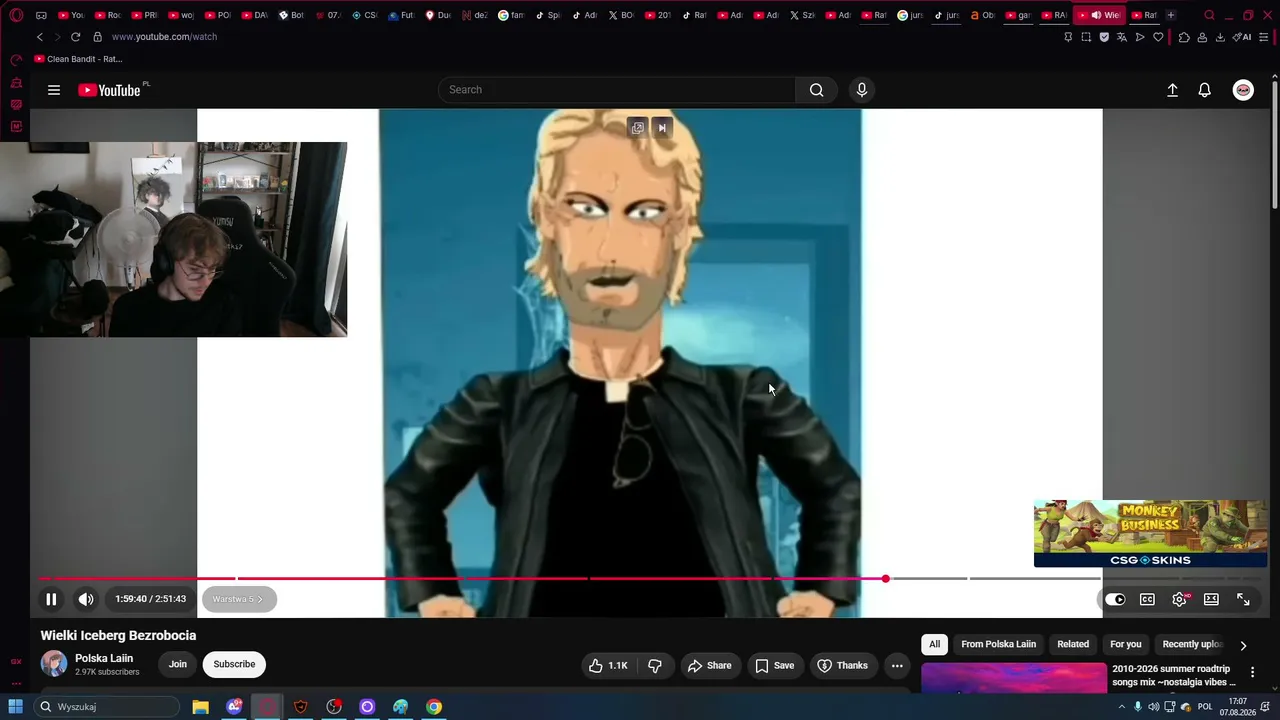Show hidden system tray icons
The width and height of the screenshot is (1280, 720).
coord(1121,707)
